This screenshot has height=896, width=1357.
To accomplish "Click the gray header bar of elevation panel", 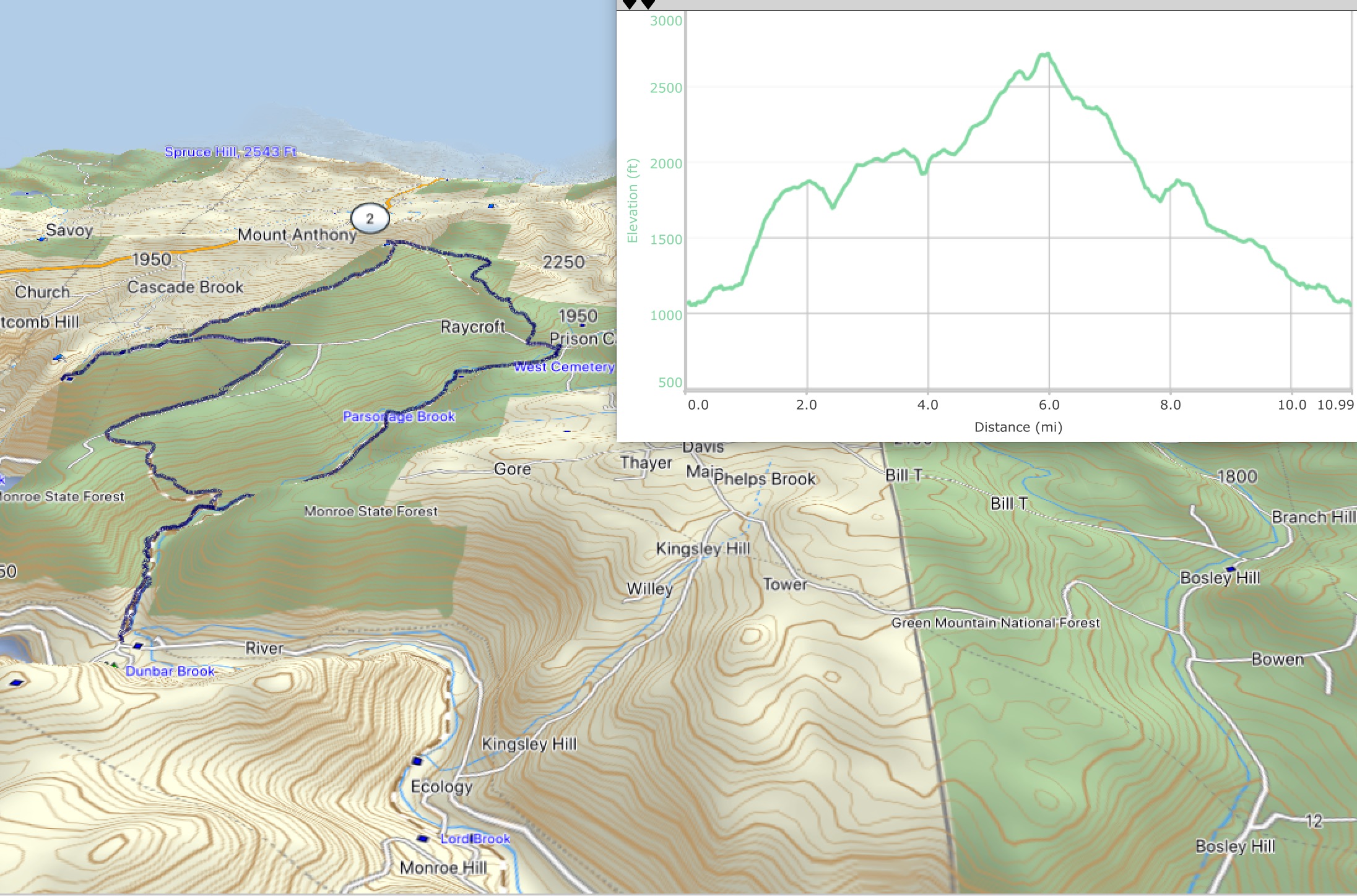I will point(991,5).
